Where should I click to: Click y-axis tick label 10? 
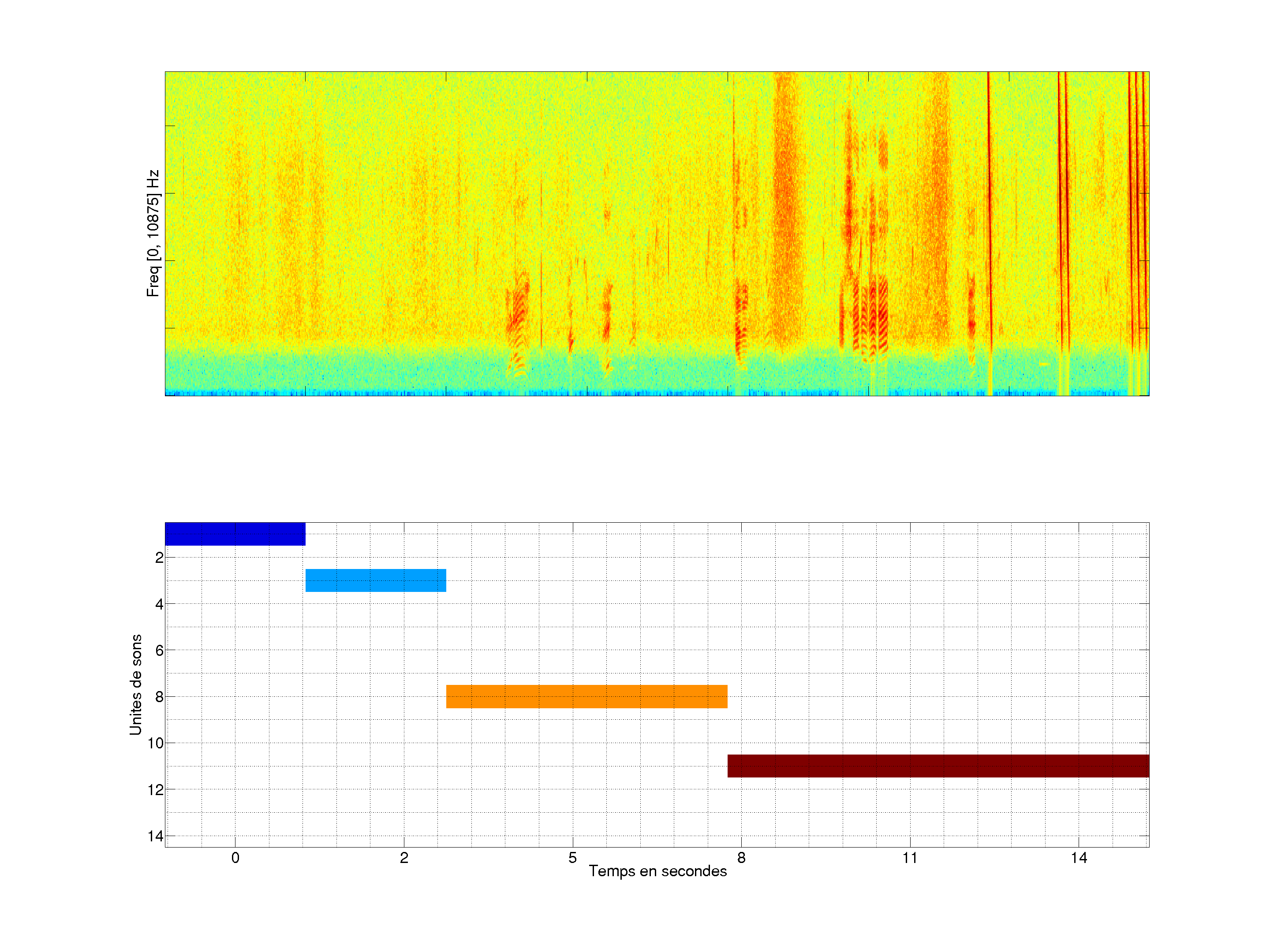tap(156, 743)
